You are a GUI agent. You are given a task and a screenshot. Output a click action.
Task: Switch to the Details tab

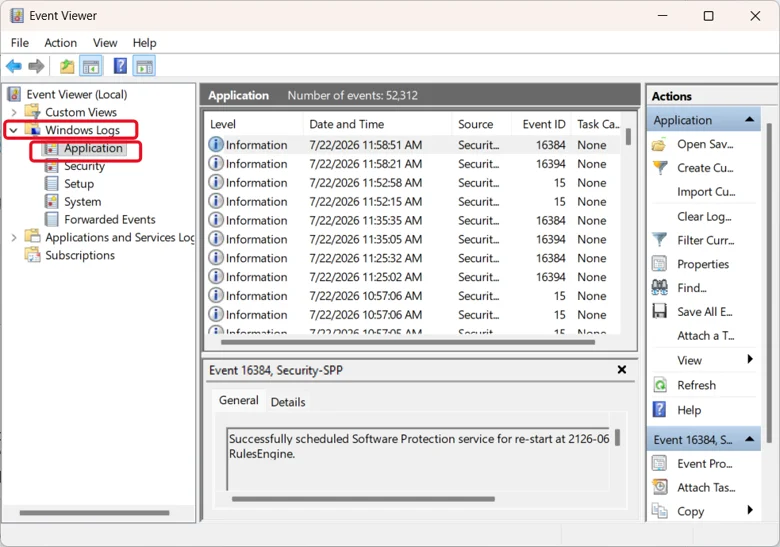(x=288, y=402)
